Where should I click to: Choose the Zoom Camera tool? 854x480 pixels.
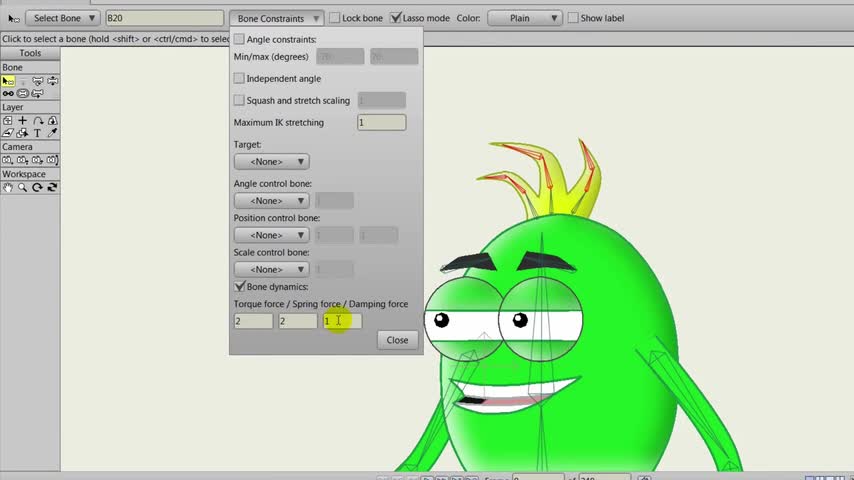tap(23, 160)
